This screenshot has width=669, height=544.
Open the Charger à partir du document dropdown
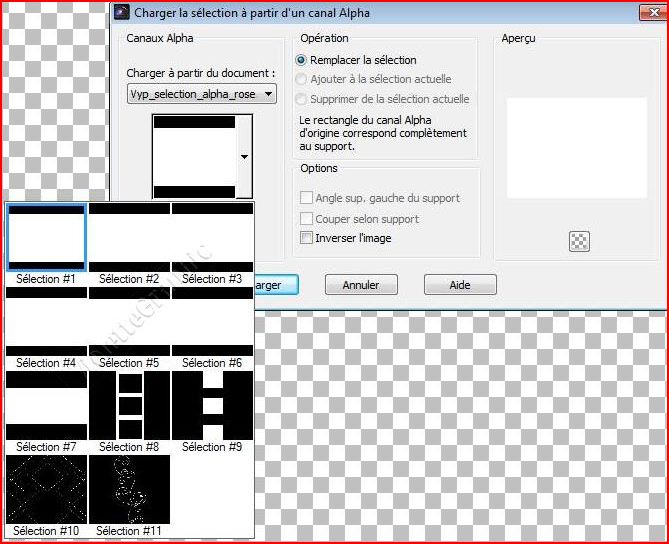tap(202, 94)
